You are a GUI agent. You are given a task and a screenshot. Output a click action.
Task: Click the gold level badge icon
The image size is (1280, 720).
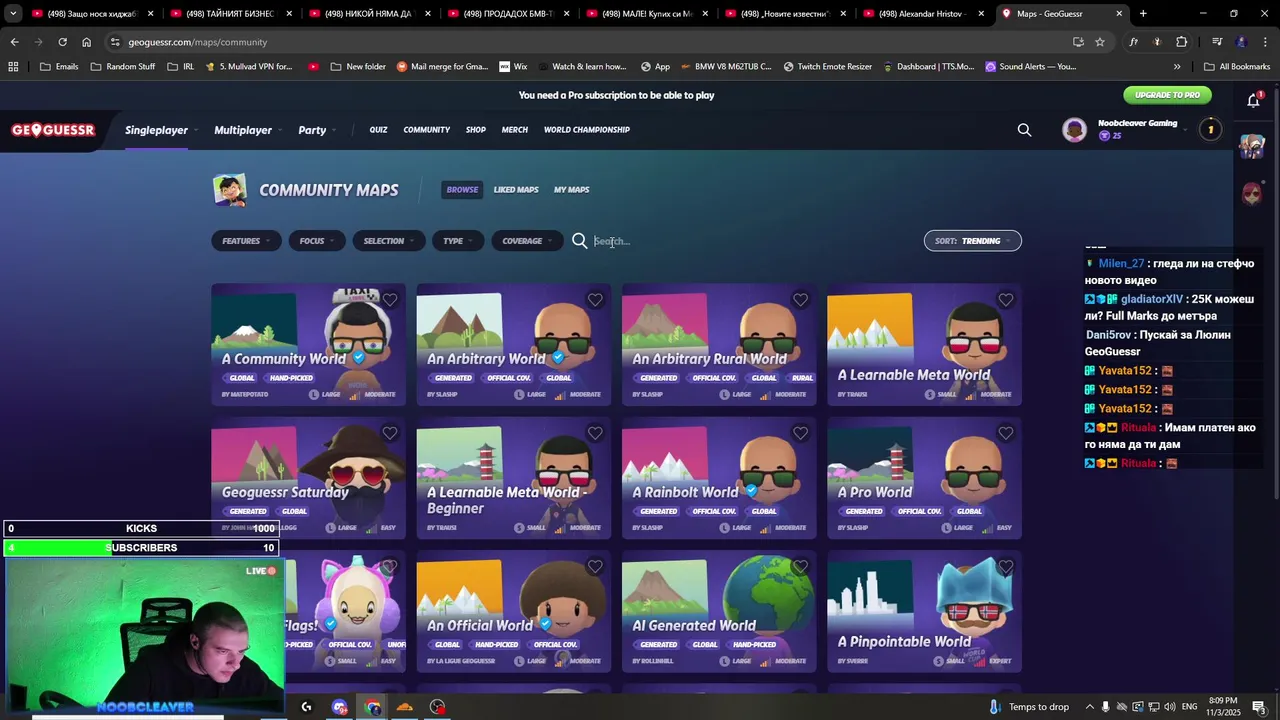1210,130
